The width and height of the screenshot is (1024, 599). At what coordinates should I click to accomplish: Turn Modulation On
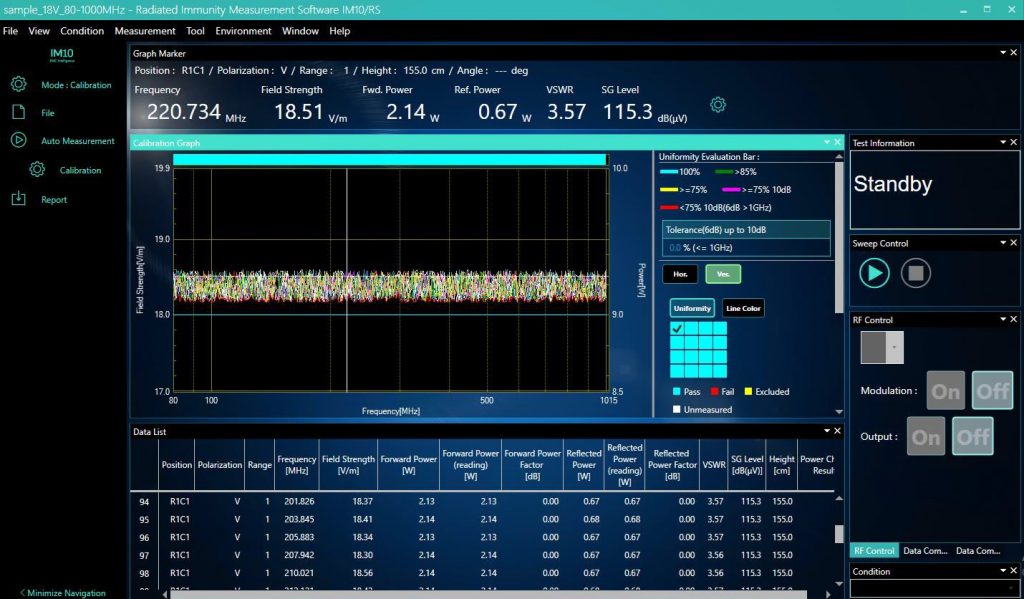point(945,391)
